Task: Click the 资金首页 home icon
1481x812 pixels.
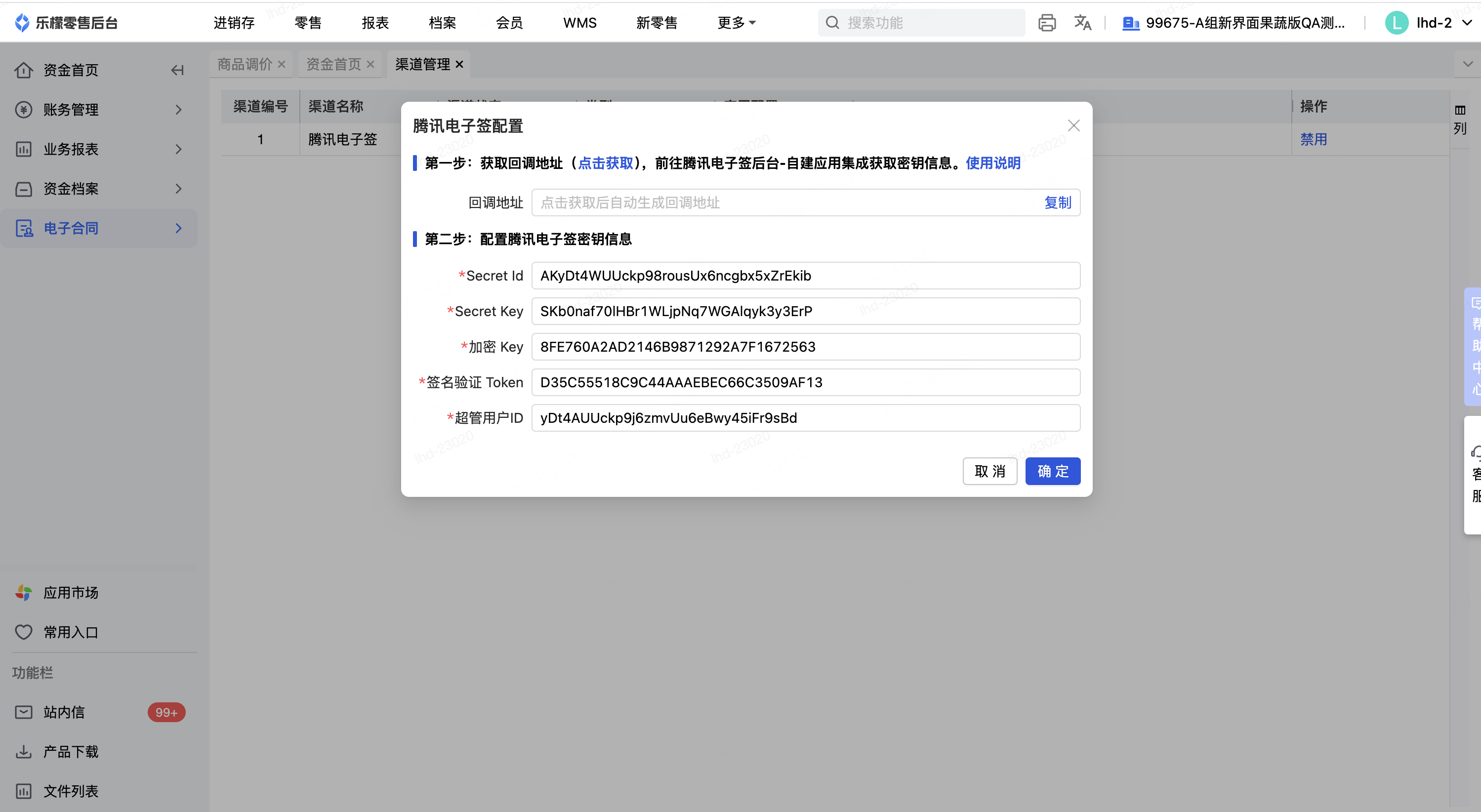Action: click(x=24, y=70)
